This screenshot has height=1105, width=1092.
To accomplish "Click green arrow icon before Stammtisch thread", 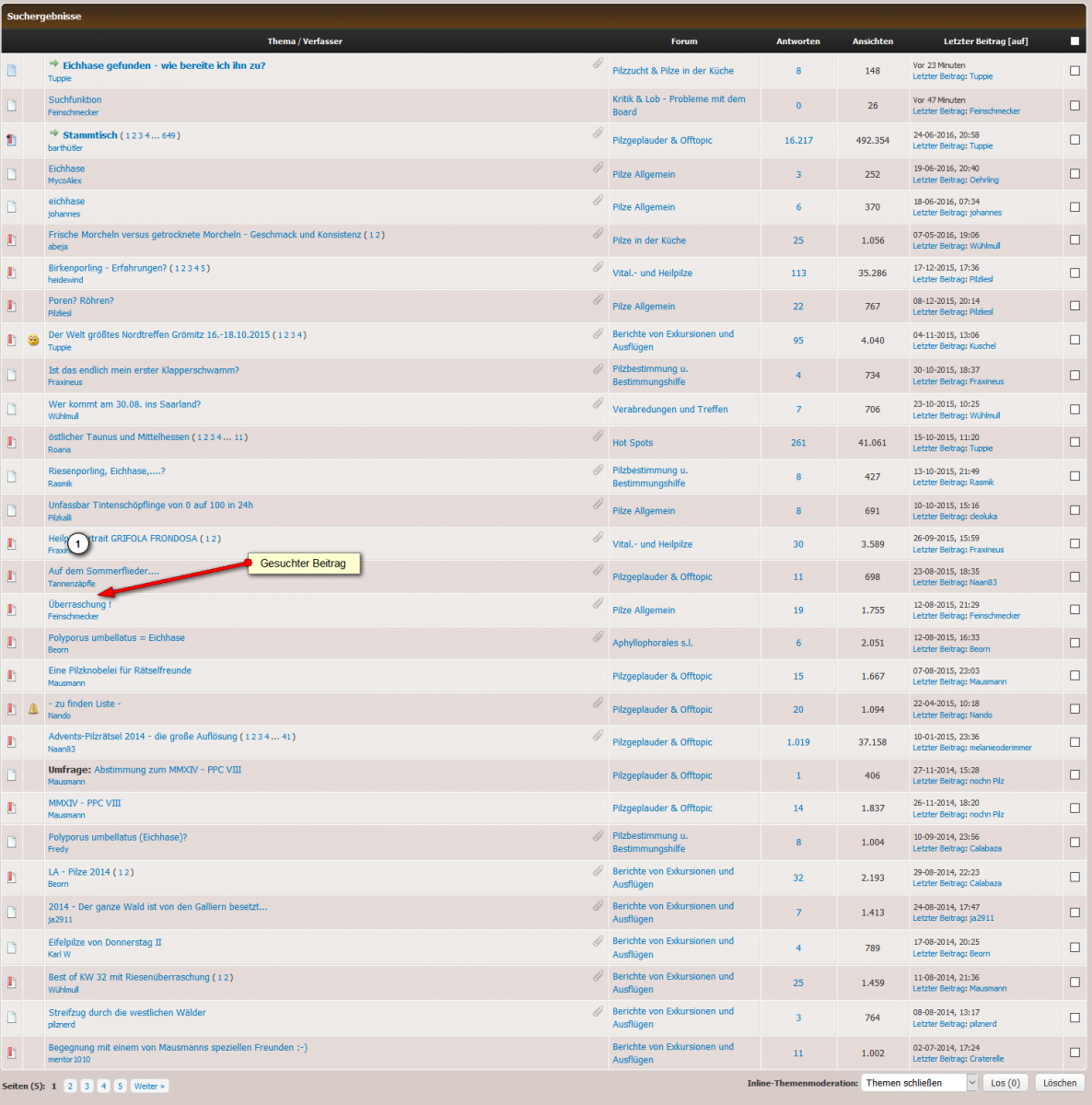I will pos(53,134).
